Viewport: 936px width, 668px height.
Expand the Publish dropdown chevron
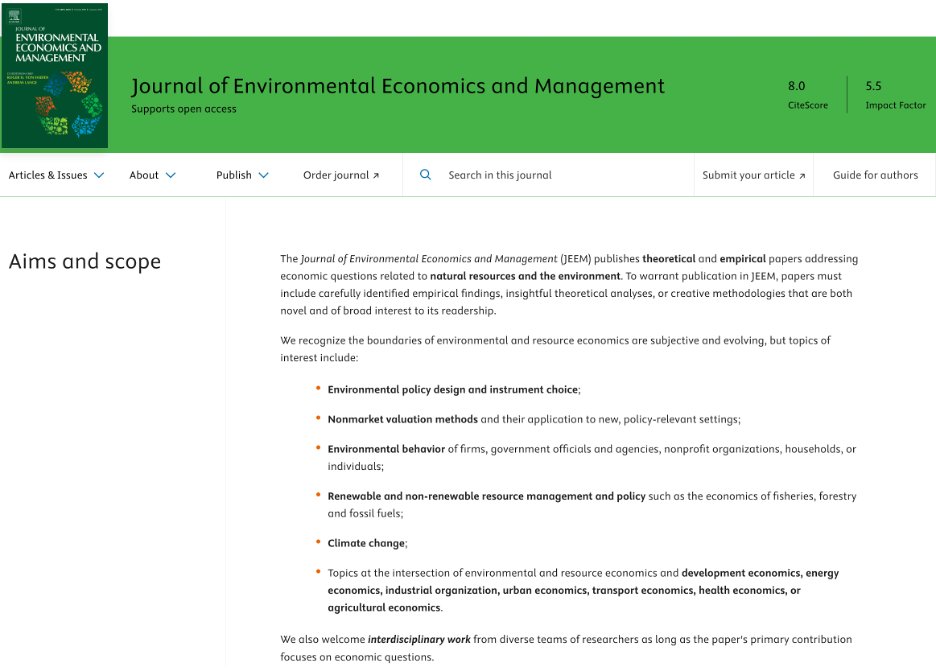pos(263,176)
